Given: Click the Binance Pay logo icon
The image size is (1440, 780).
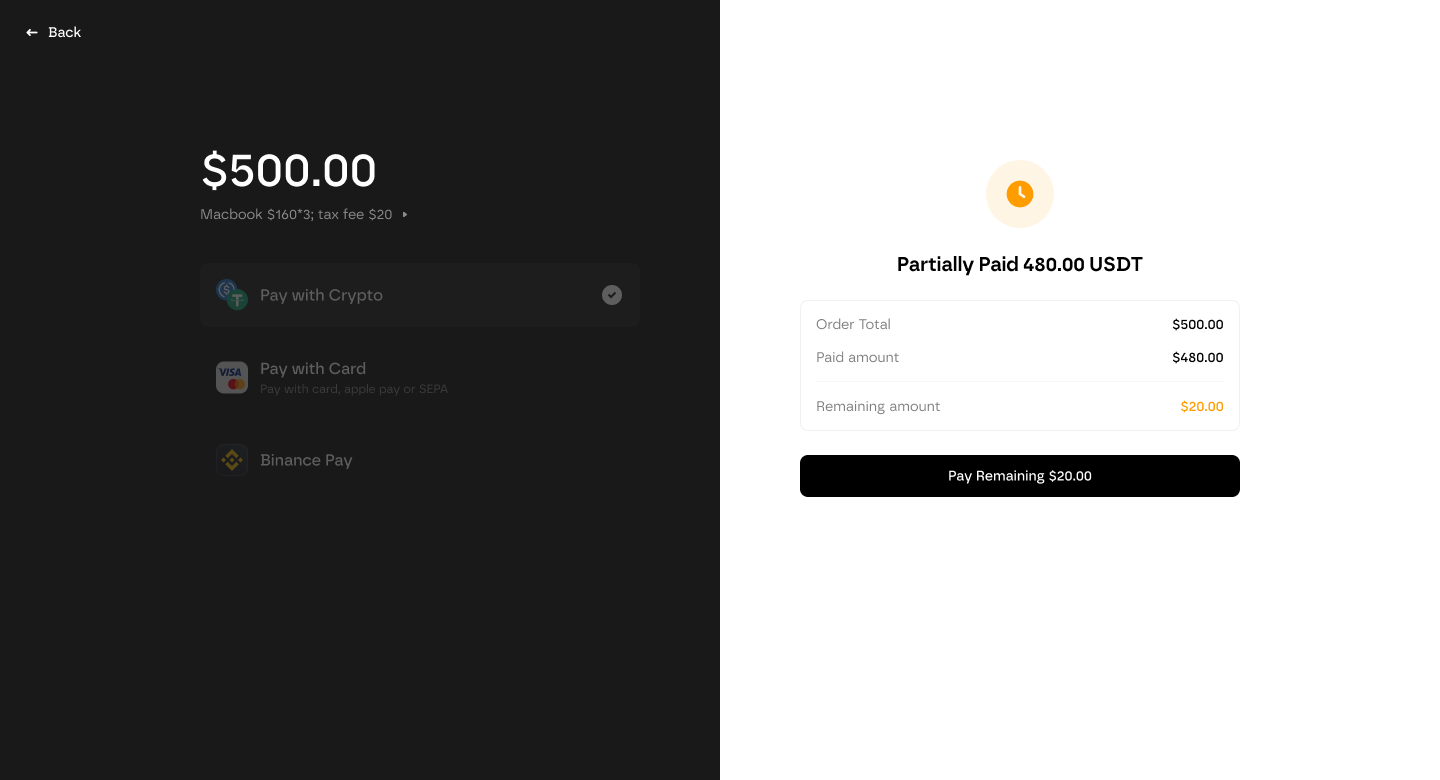Looking at the screenshot, I should point(232,460).
